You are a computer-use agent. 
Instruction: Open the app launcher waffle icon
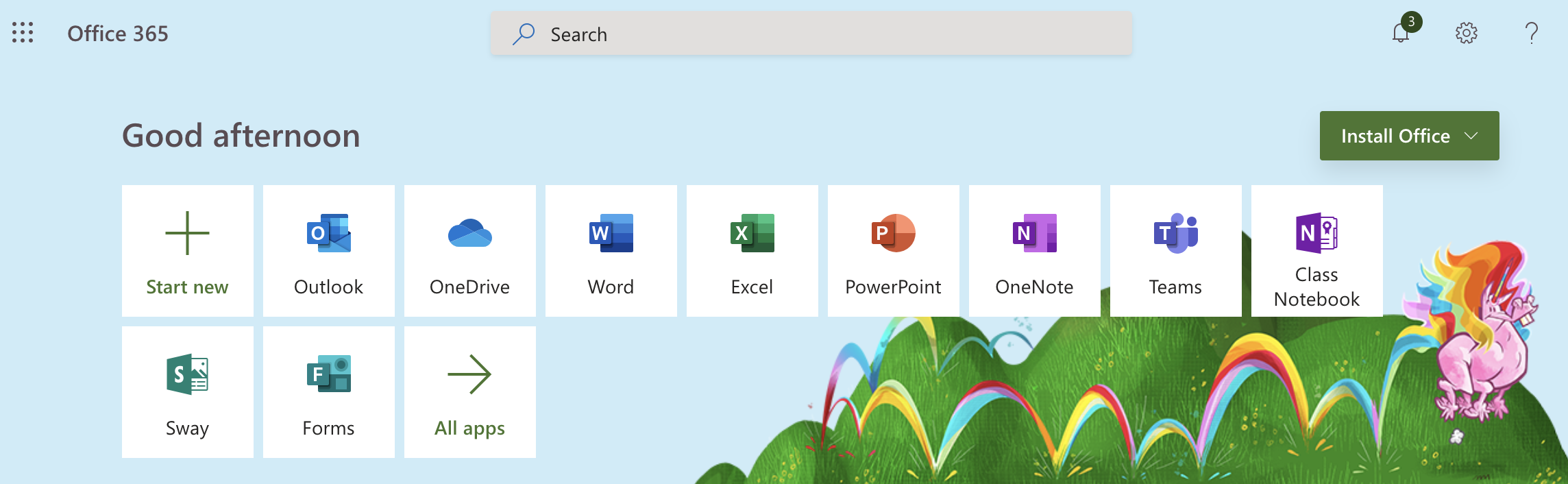click(23, 33)
